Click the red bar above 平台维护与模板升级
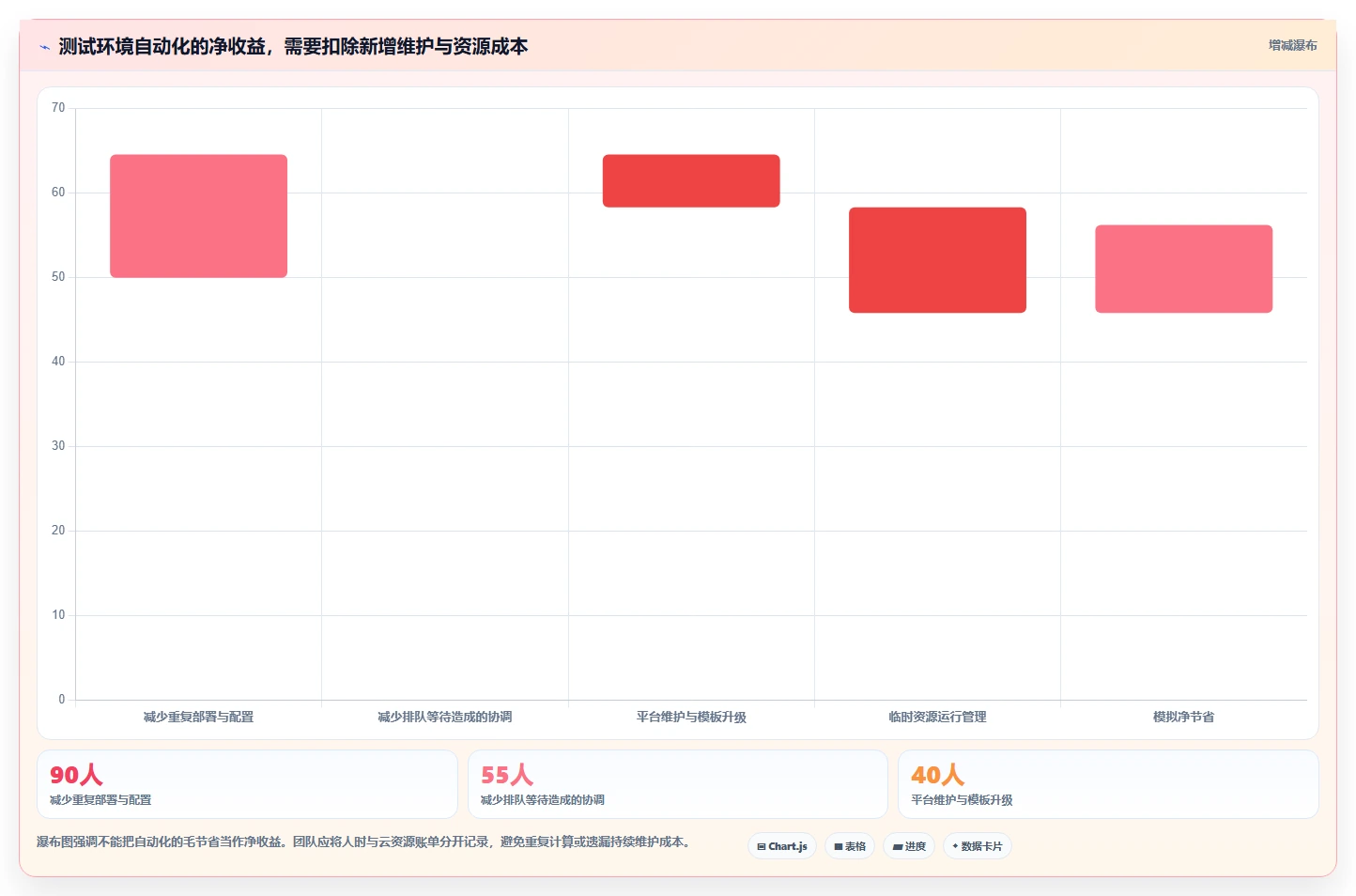The height and width of the screenshot is (896, 1356). point(691,181)
